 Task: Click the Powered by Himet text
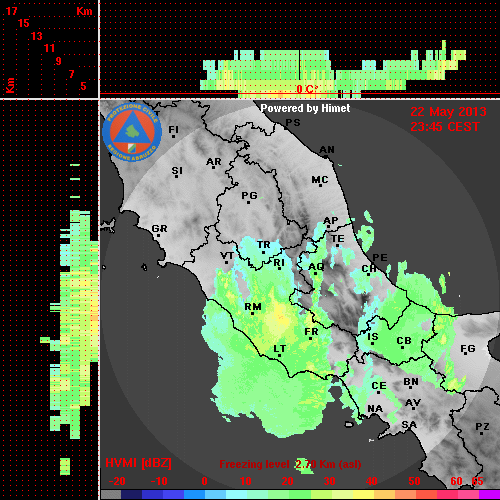coord(305,108)
